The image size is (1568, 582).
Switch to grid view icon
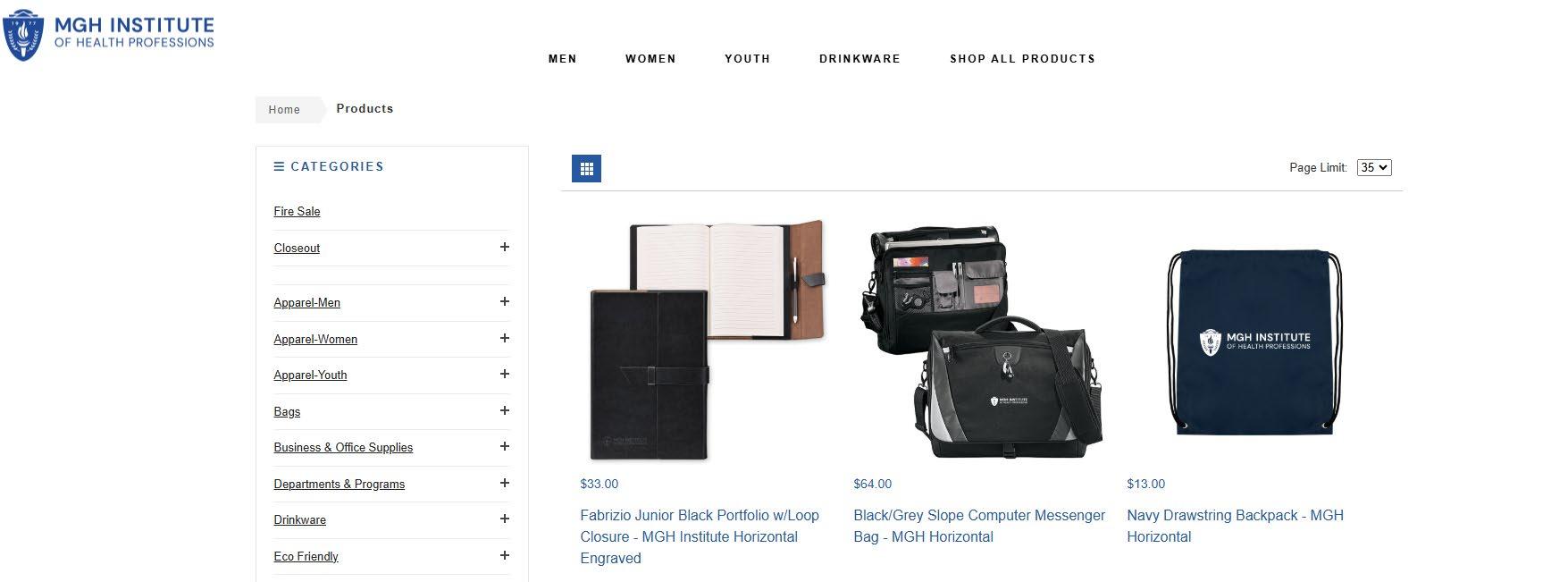point(586,168)
